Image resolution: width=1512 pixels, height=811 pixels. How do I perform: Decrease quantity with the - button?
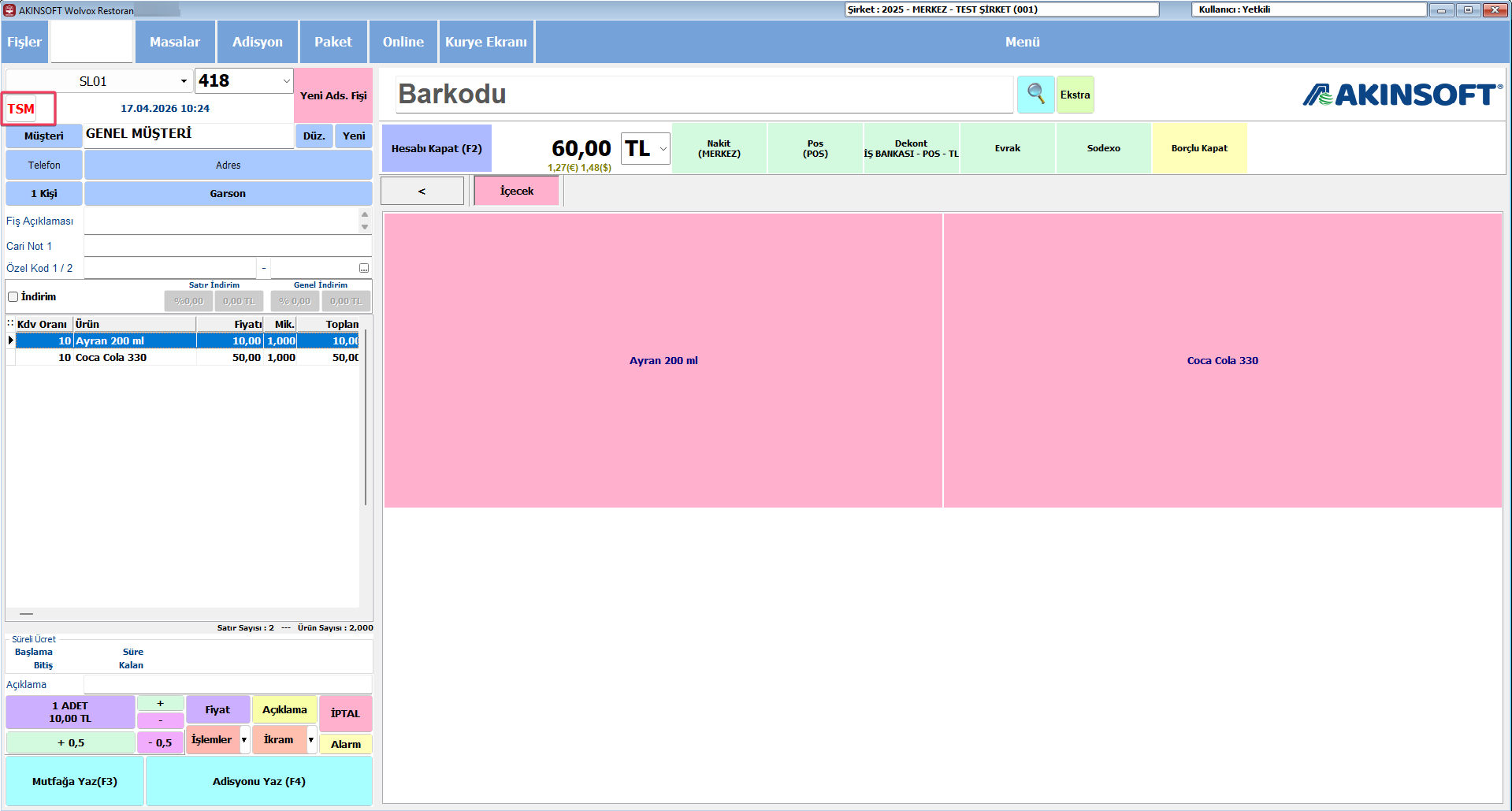161,720
